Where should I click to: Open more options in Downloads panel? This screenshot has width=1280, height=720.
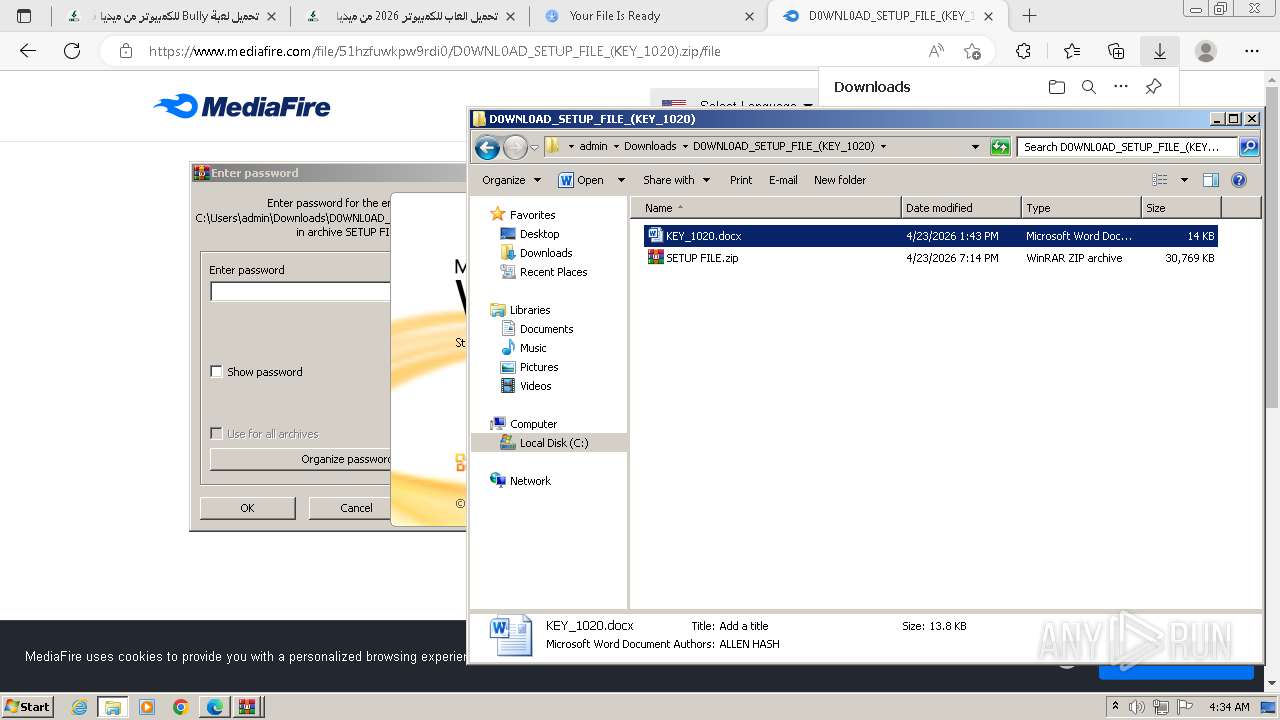[1121, 87]
